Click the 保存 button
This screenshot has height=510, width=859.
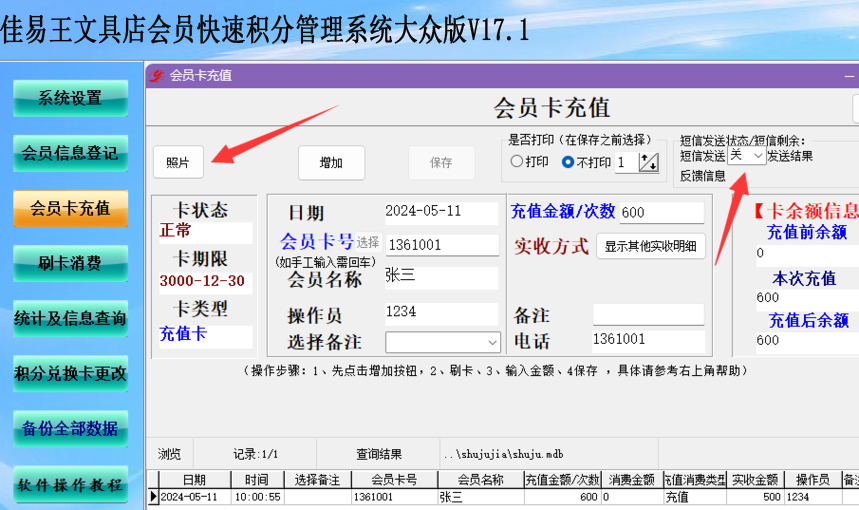click(x=441, y=163)
